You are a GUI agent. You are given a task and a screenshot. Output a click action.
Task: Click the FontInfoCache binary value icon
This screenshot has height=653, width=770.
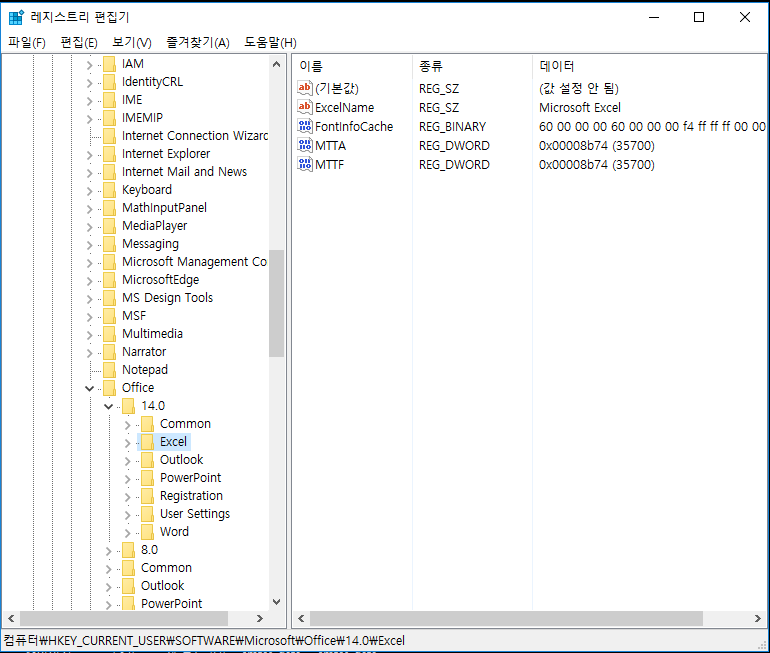click(x=304, y=126)
